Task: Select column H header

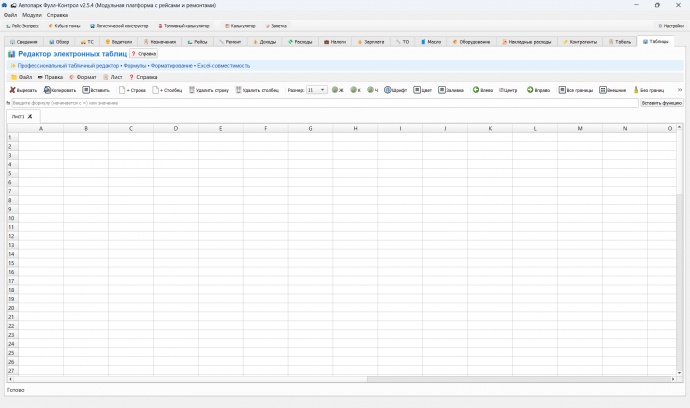Action: [355, 129]
